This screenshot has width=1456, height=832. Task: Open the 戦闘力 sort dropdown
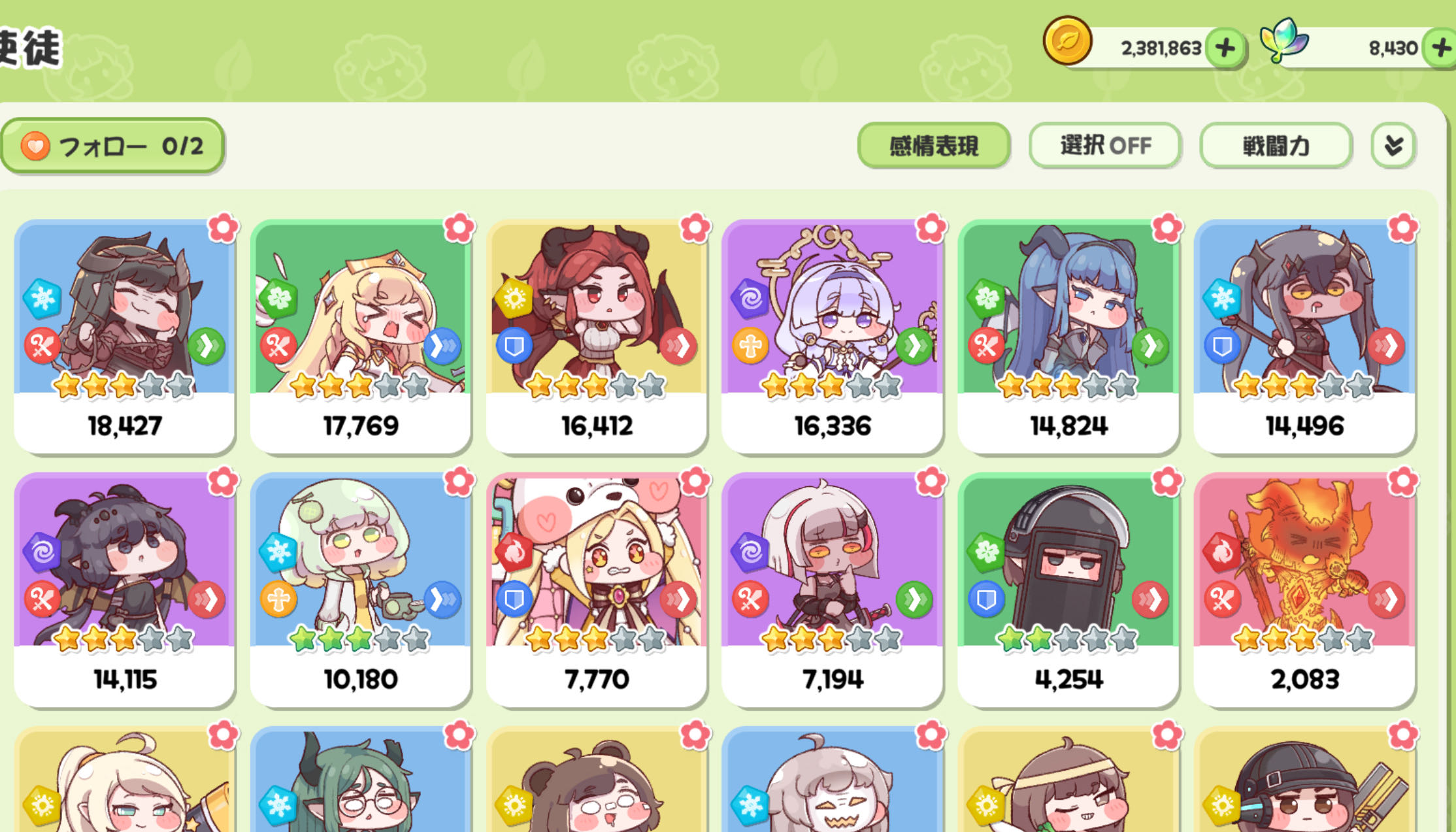[x=1276, y=145]
